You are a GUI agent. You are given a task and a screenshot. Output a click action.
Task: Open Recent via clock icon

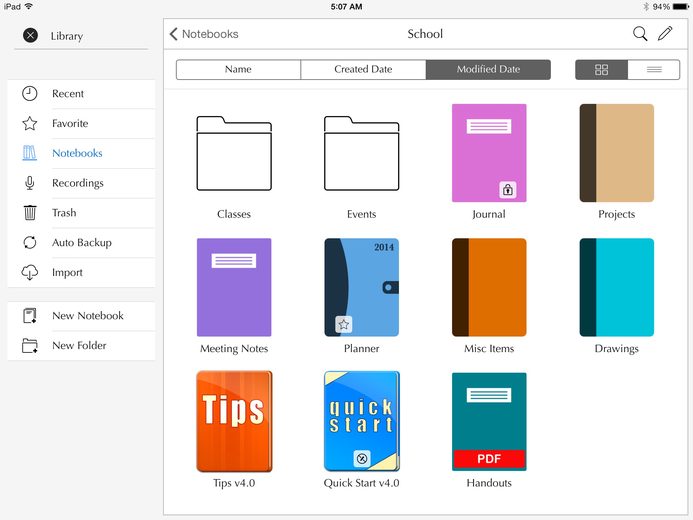coord(30,94)
